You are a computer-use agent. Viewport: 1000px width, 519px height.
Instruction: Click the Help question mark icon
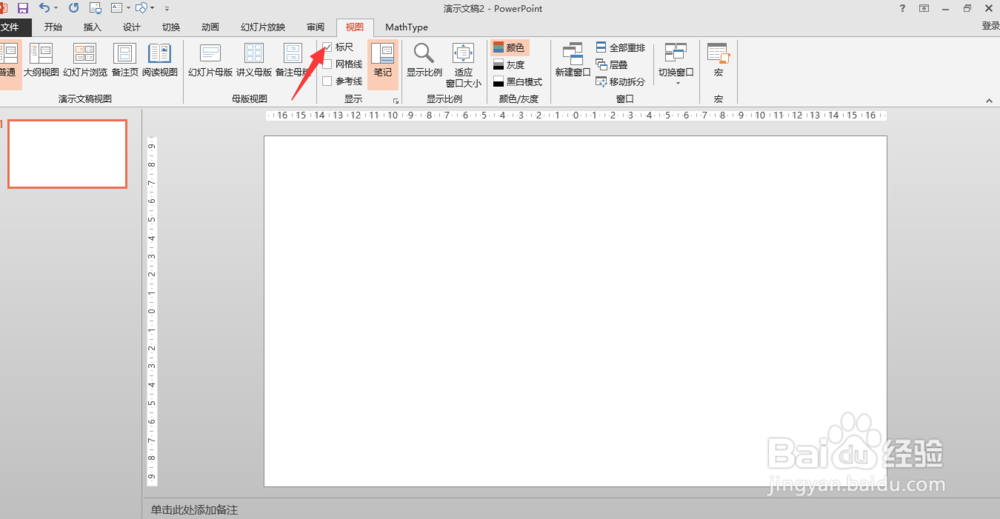(902, 8)
